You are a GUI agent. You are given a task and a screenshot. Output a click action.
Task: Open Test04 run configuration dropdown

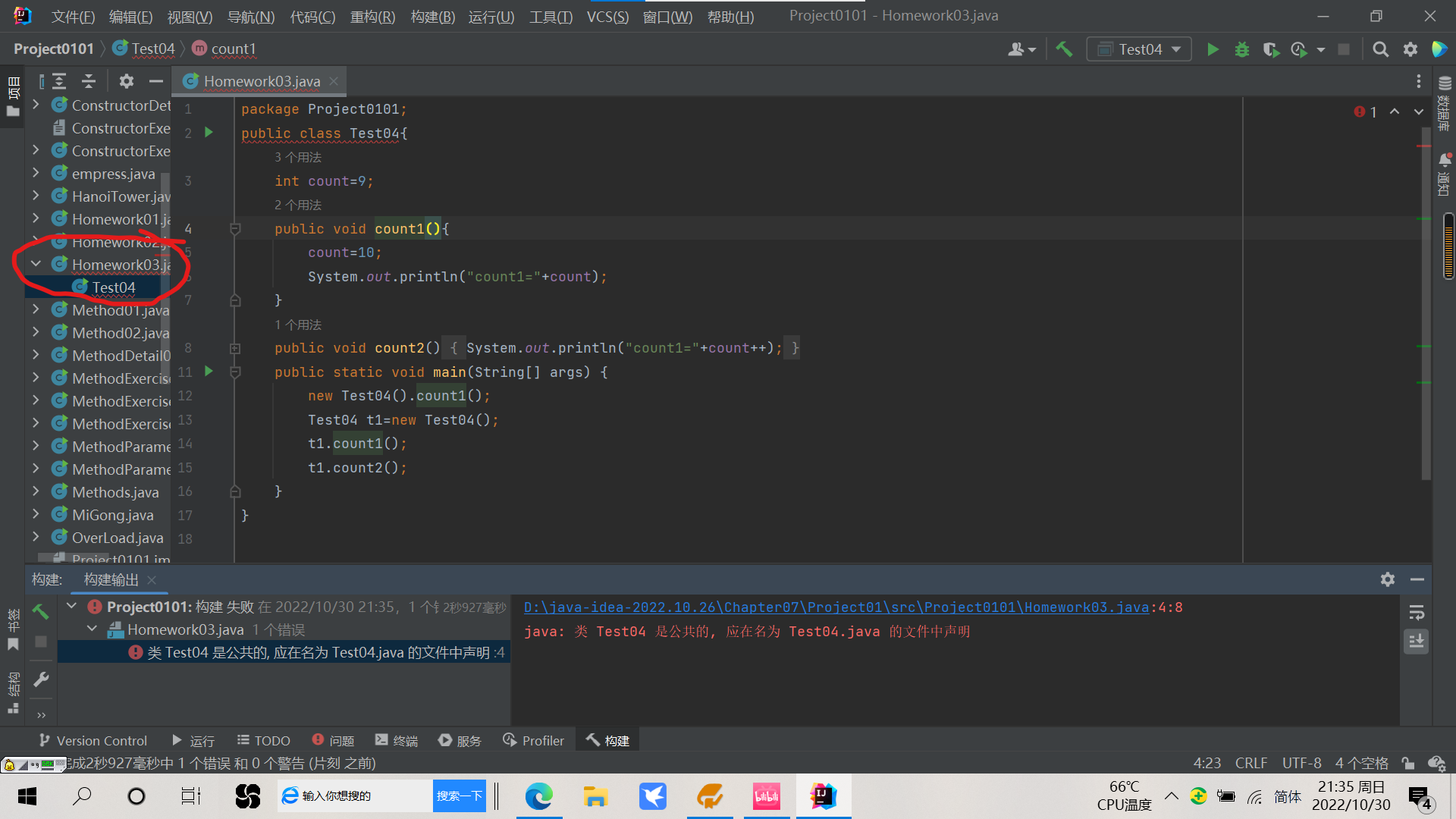pos(1139,49)
